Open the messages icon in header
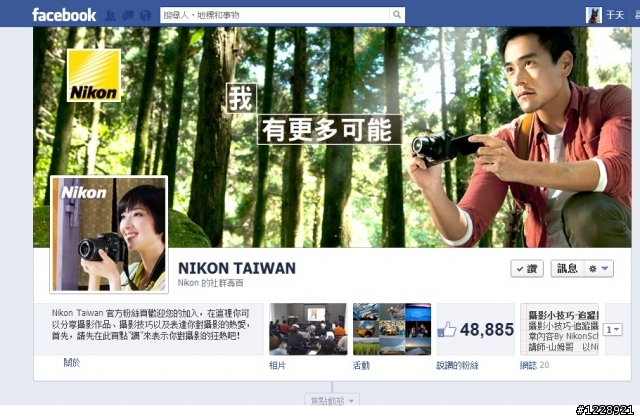The height and width of the screenshot is (418, 640). coord(128,16)
